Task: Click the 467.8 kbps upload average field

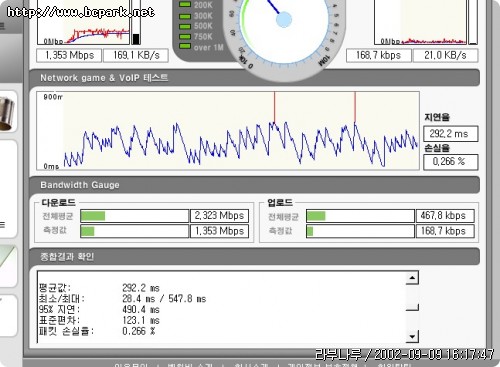Action: tap(445, 216)
